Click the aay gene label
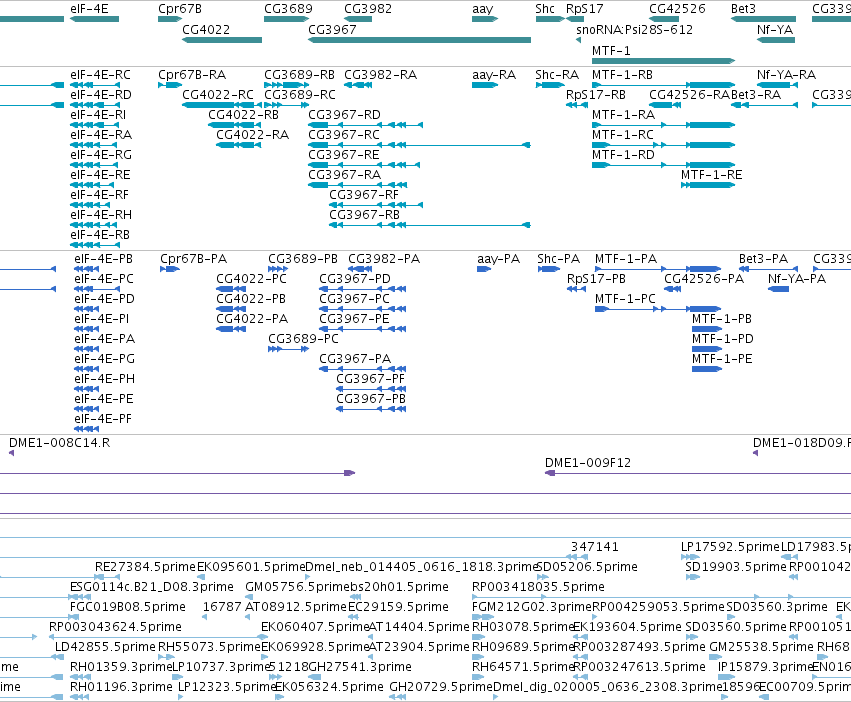851x702 pixels. click(x=482, y=9)
